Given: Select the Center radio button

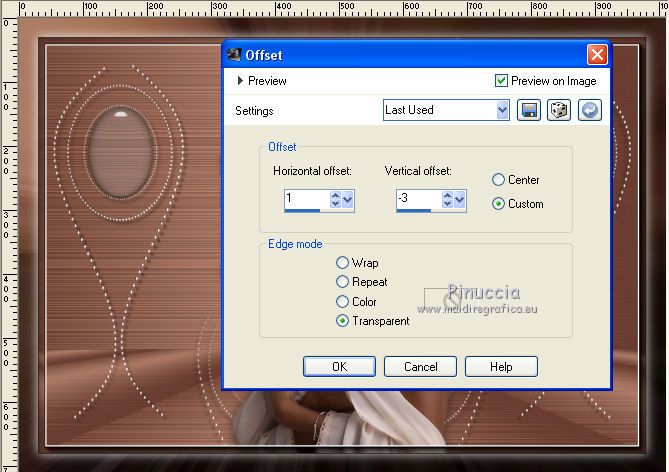Looking at the screenshot, I should 498,180.
